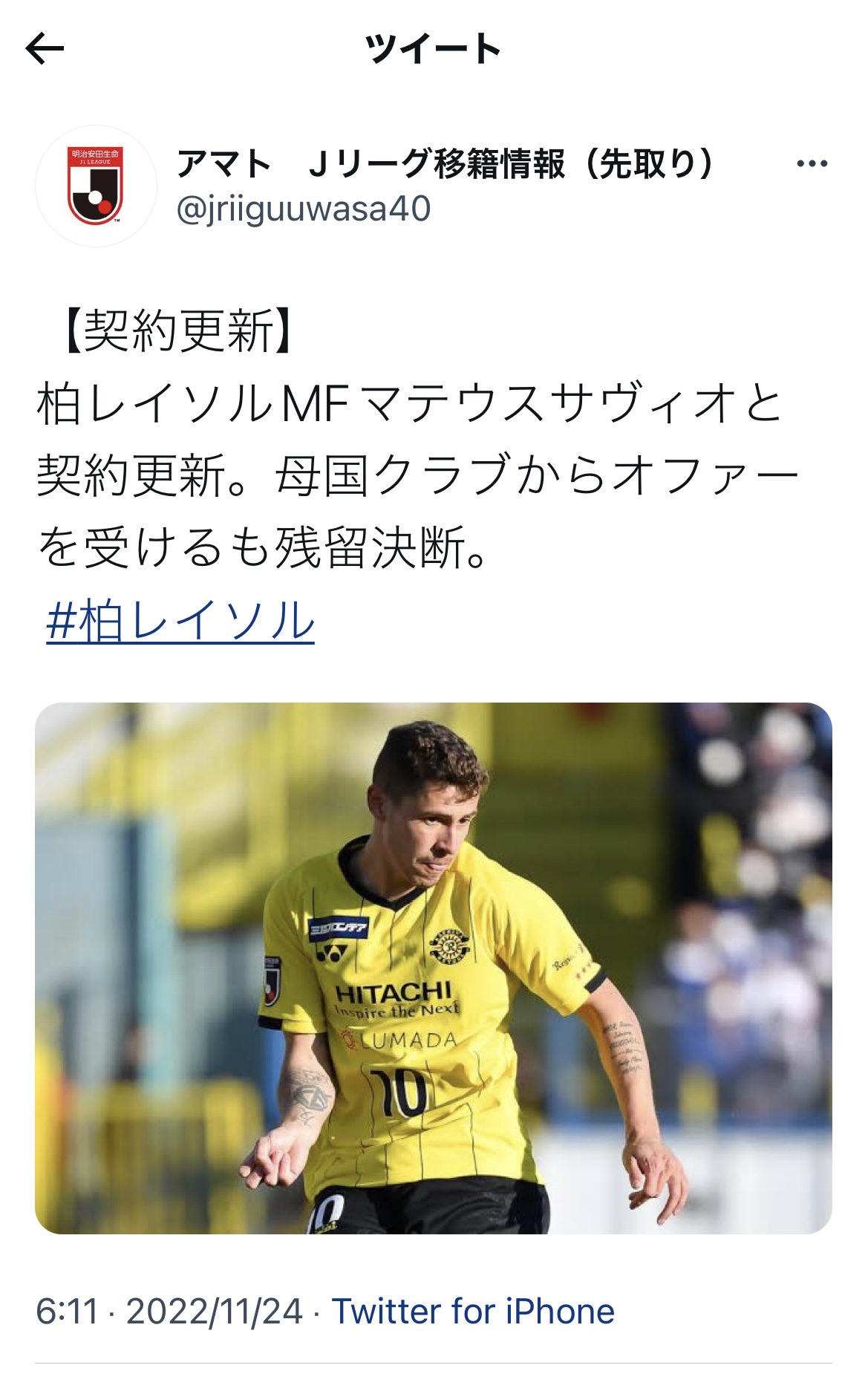
Task: Tap the ツイート header title
Action: coord(434,49)
